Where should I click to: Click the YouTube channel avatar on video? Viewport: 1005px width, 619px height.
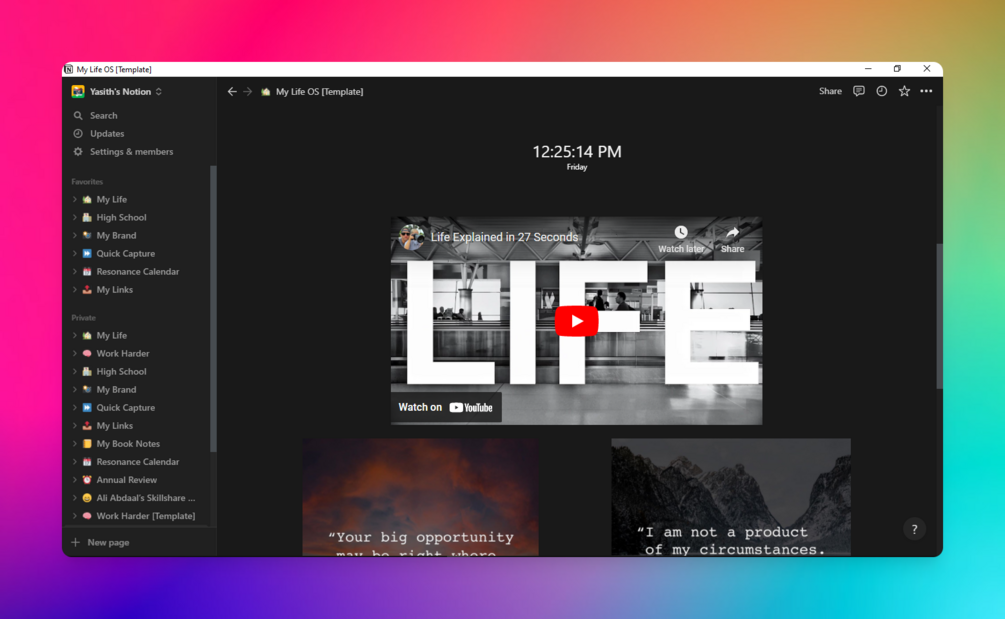click(x=411, y=237)
